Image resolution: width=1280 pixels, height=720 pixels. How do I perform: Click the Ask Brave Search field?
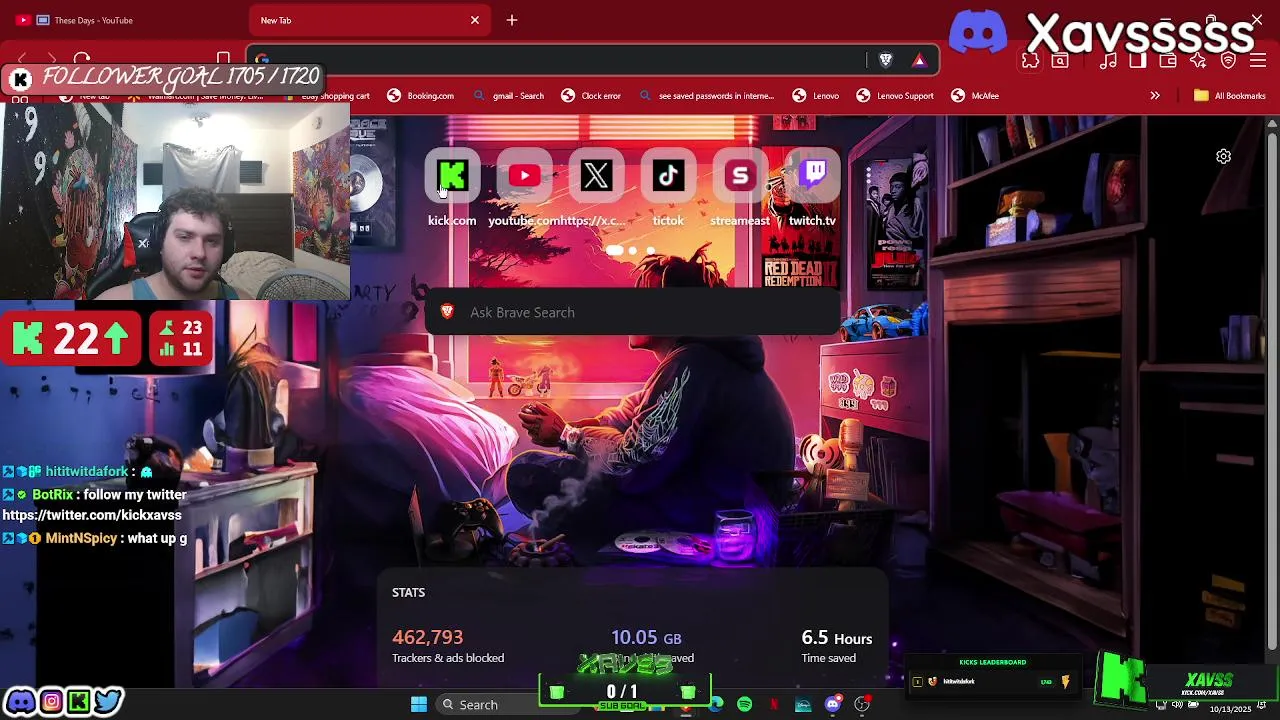point(632,312)
